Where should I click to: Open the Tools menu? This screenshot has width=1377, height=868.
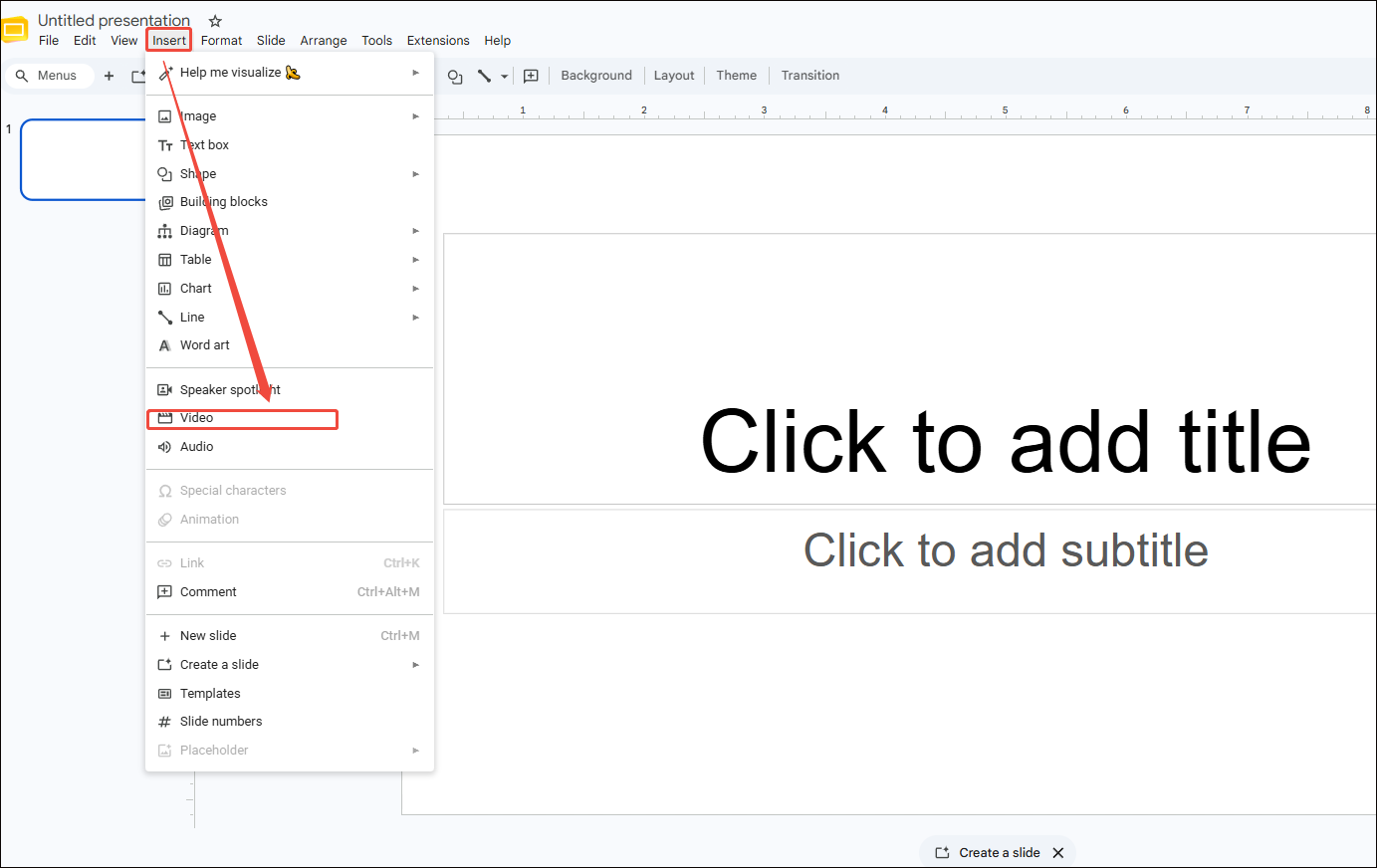(376, 41)
